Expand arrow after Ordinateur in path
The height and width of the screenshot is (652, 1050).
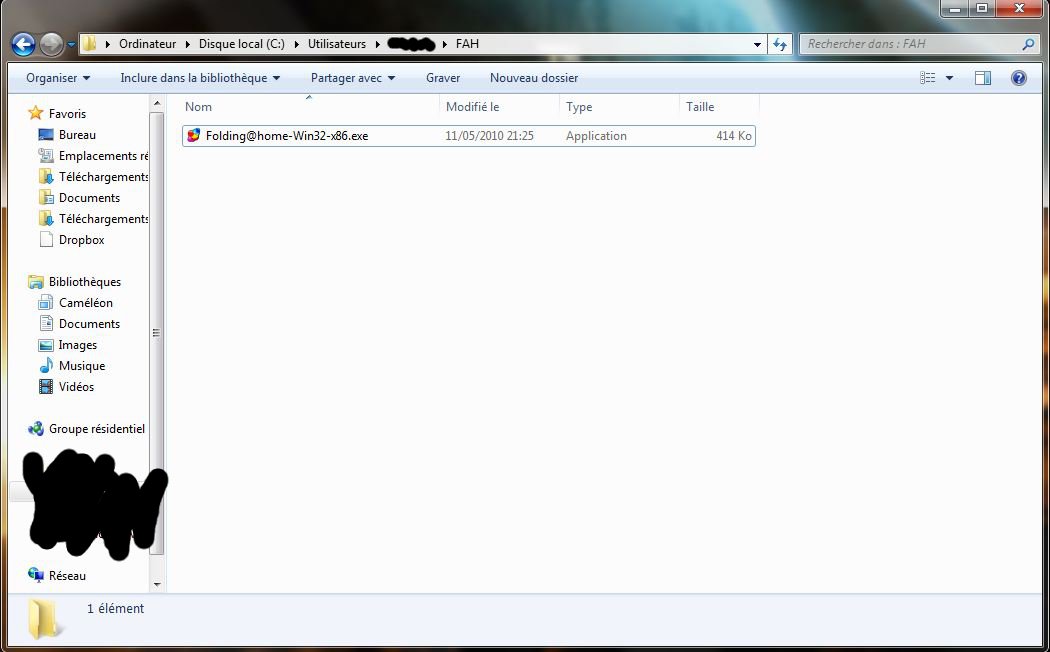tap(186, 44)
